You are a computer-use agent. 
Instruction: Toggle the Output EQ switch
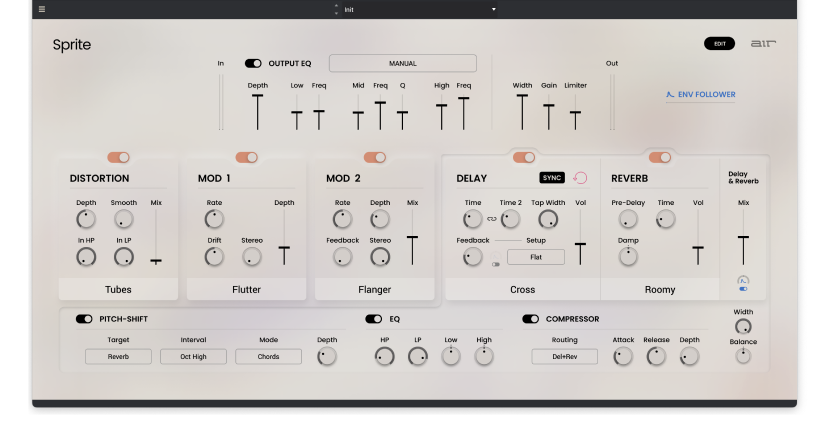coord(253,63)
